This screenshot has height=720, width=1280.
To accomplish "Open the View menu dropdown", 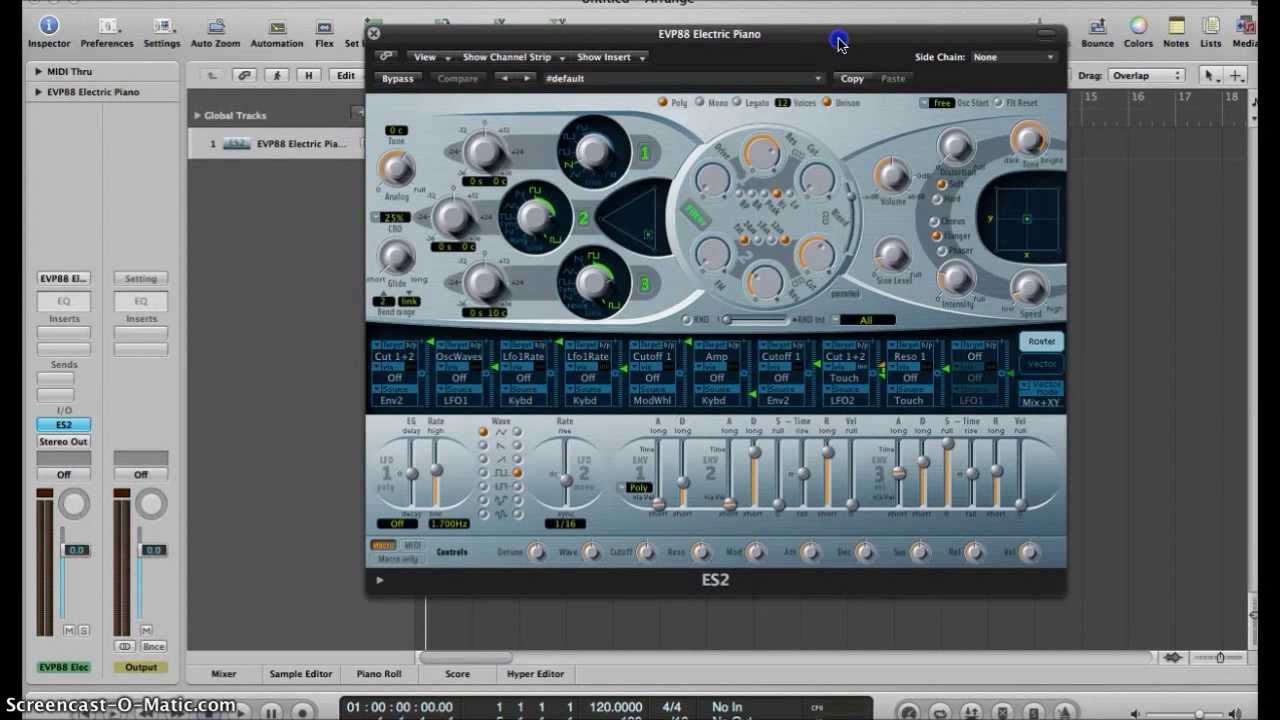I will 431,57.
